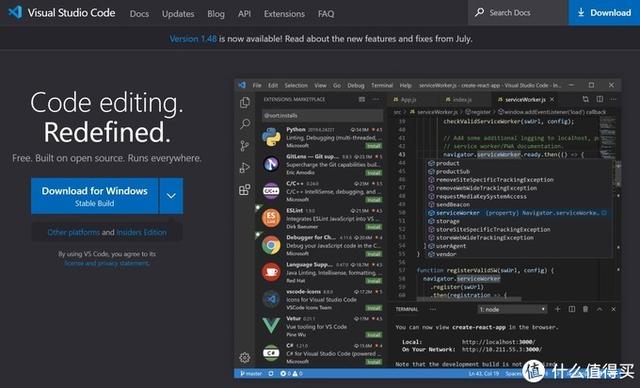Click the errors and warnings status indicator
Viewport: 640px width, 388px height.
pos(291,373)
